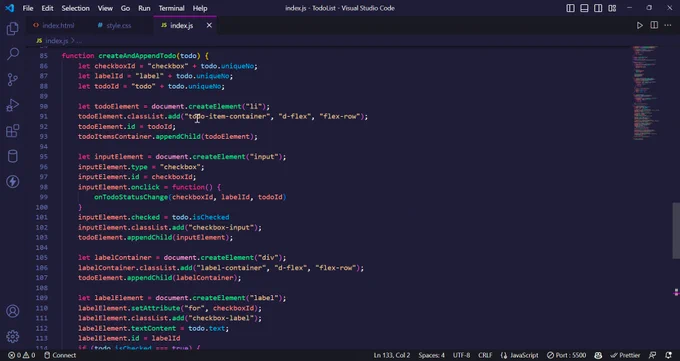Expand the breadcrumb ellipsis symbol
680x361 pixels.
click(x=79, y=41)
